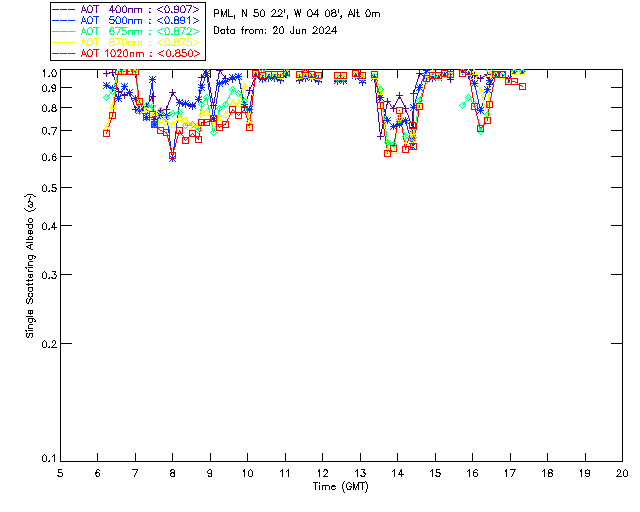
Task: Click the purple dashed line swatch in legend
Action: (x=66, y=10)
